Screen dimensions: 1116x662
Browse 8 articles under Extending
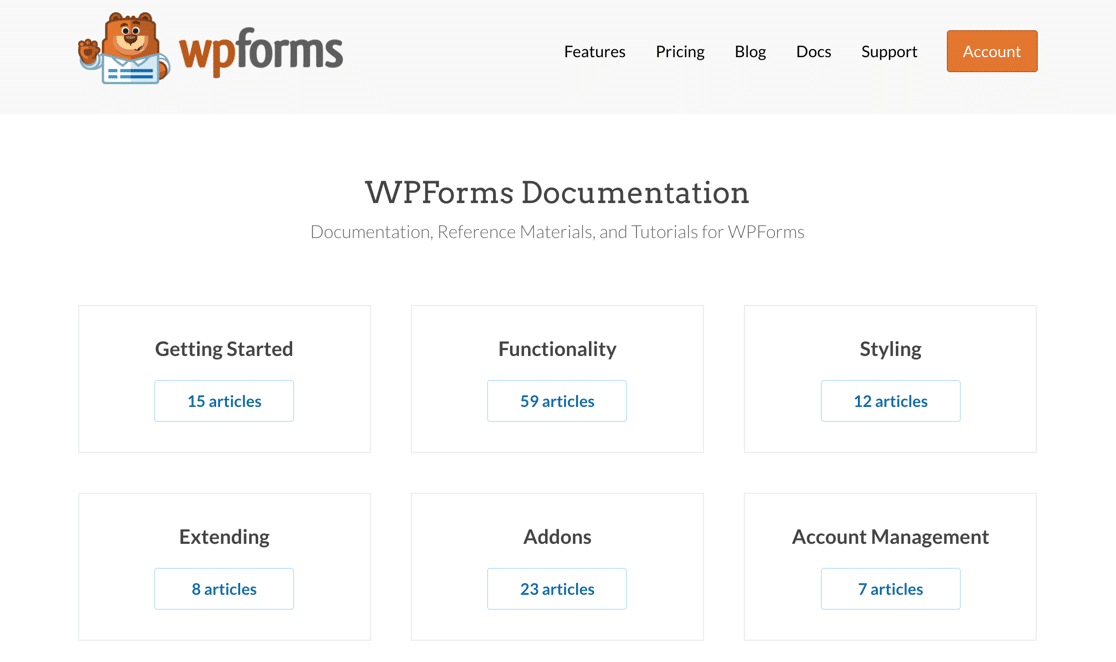point(224,589)
